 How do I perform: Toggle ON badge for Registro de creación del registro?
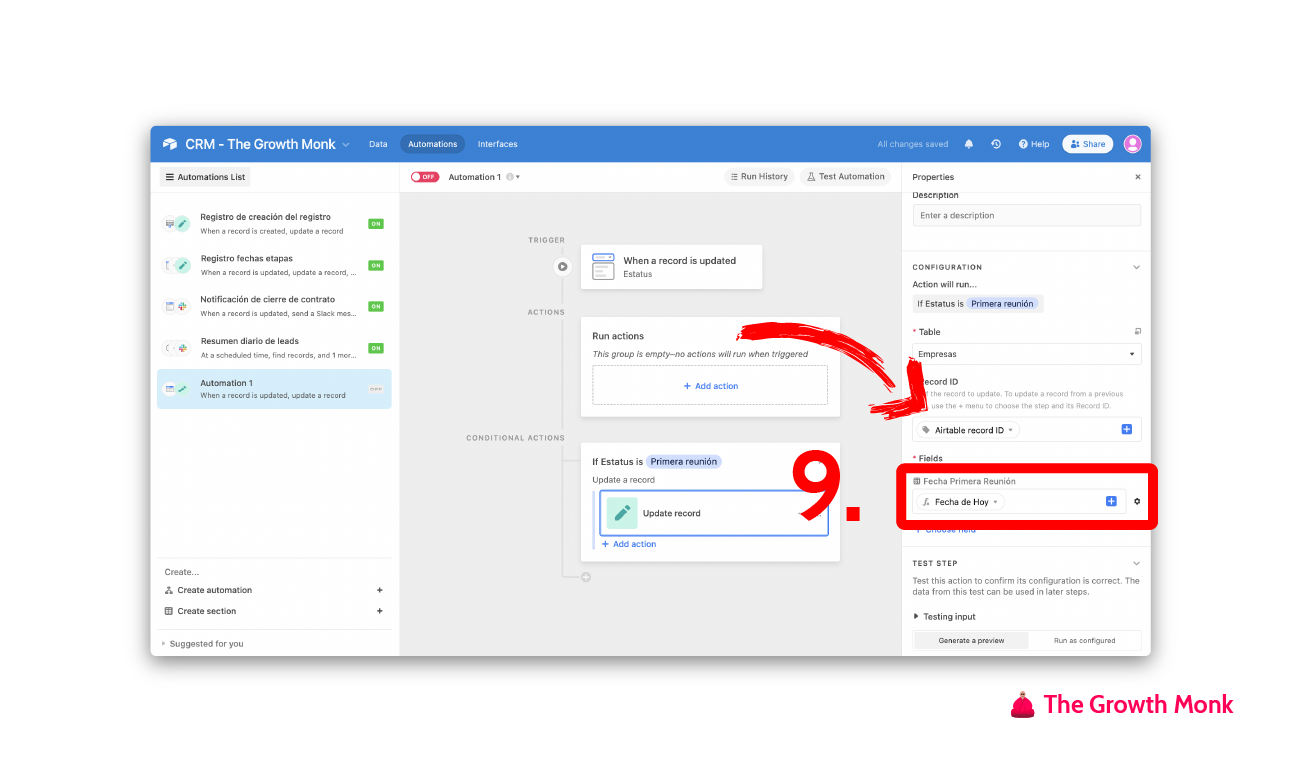(x=376, y=224)
